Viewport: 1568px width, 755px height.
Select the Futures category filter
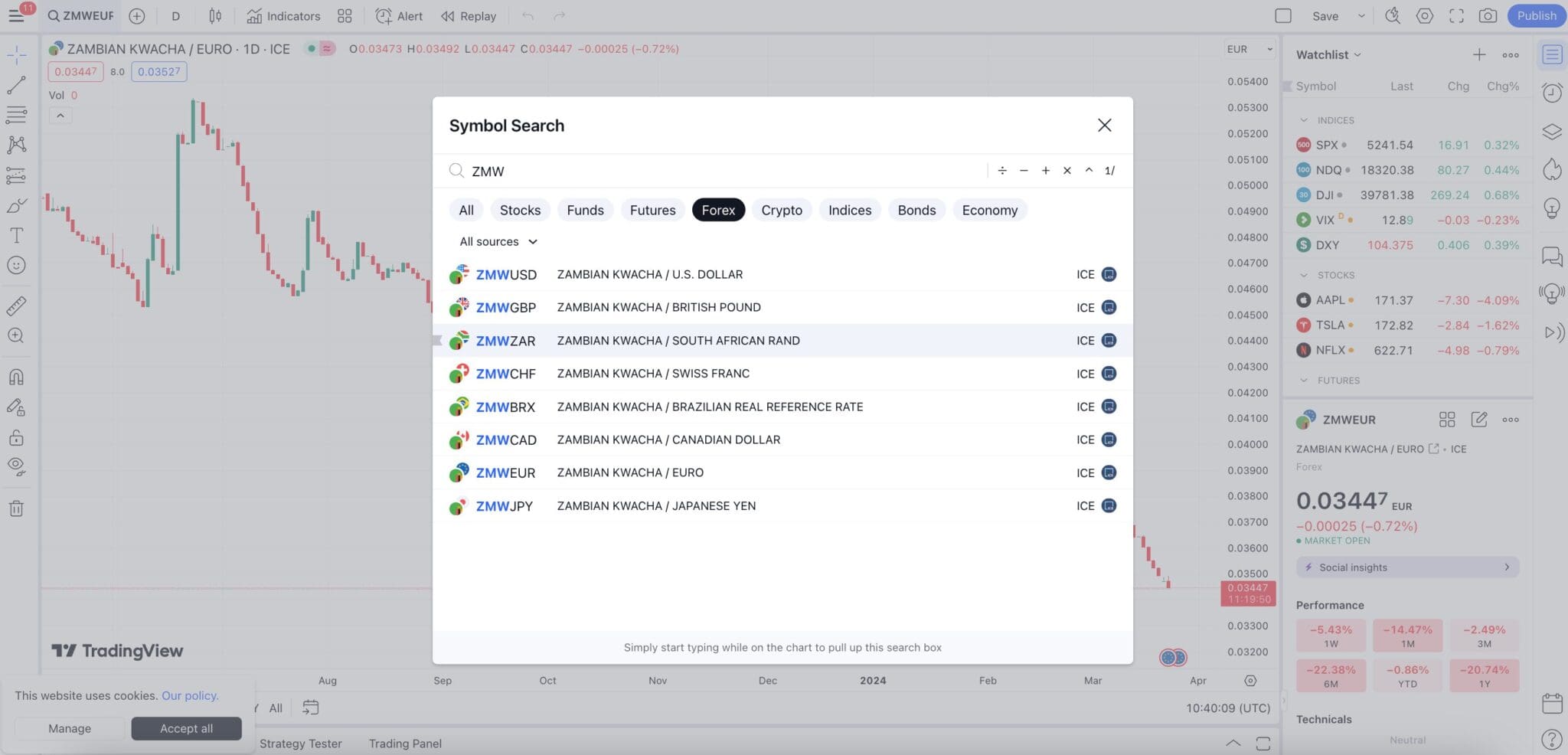click(x=652, y=210)
